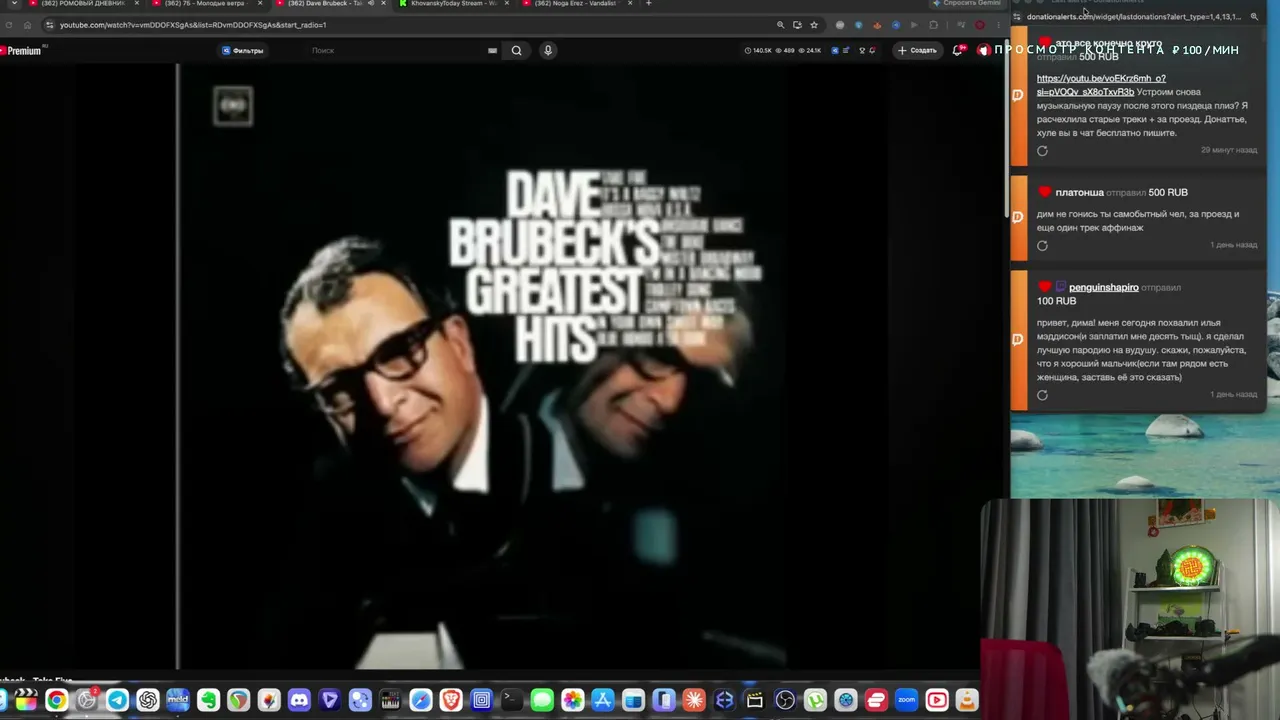
Task: Open the Messages app in the dock
Action: click(542, 700)
